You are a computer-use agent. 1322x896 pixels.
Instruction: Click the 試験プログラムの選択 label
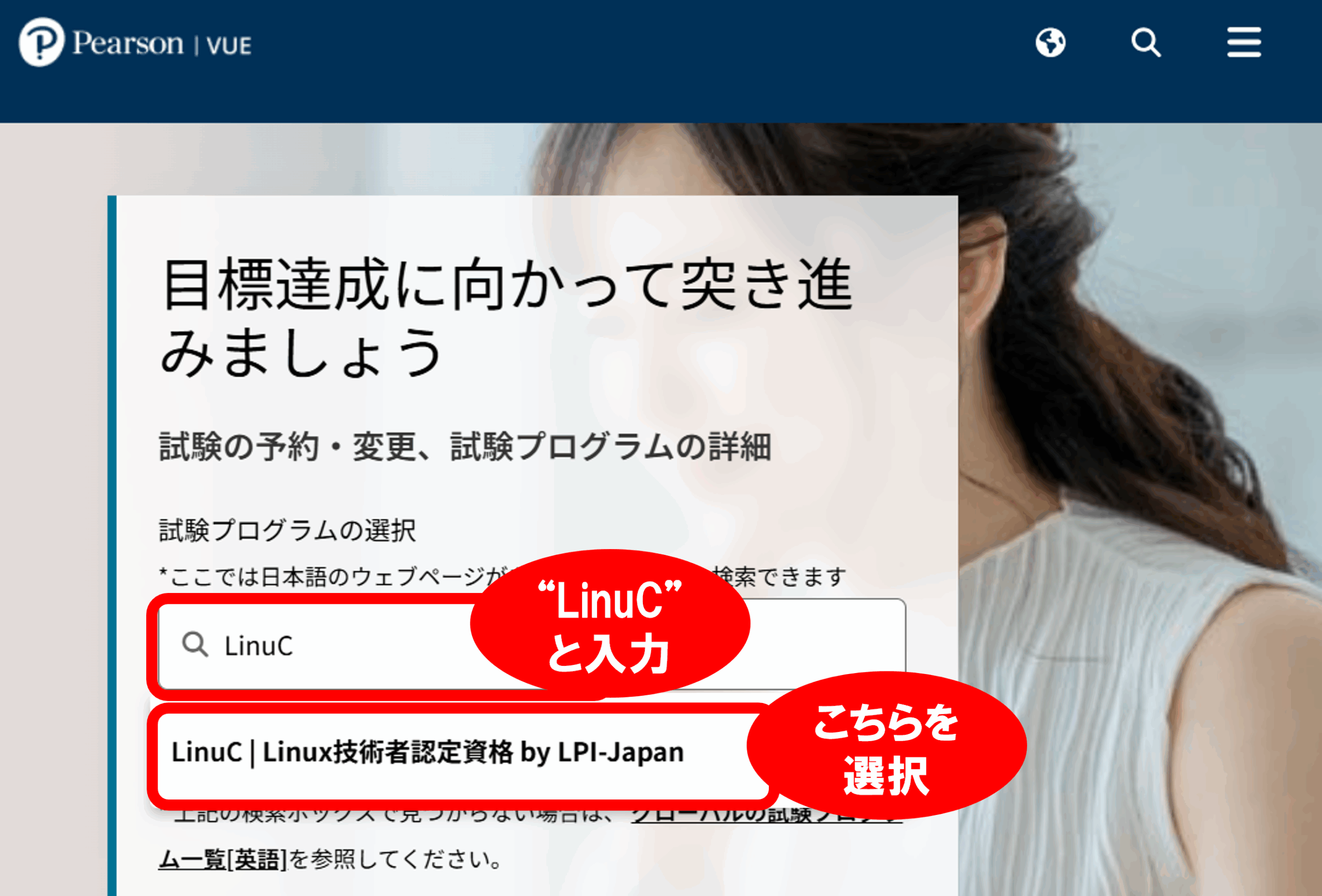(x=287, y=531)
